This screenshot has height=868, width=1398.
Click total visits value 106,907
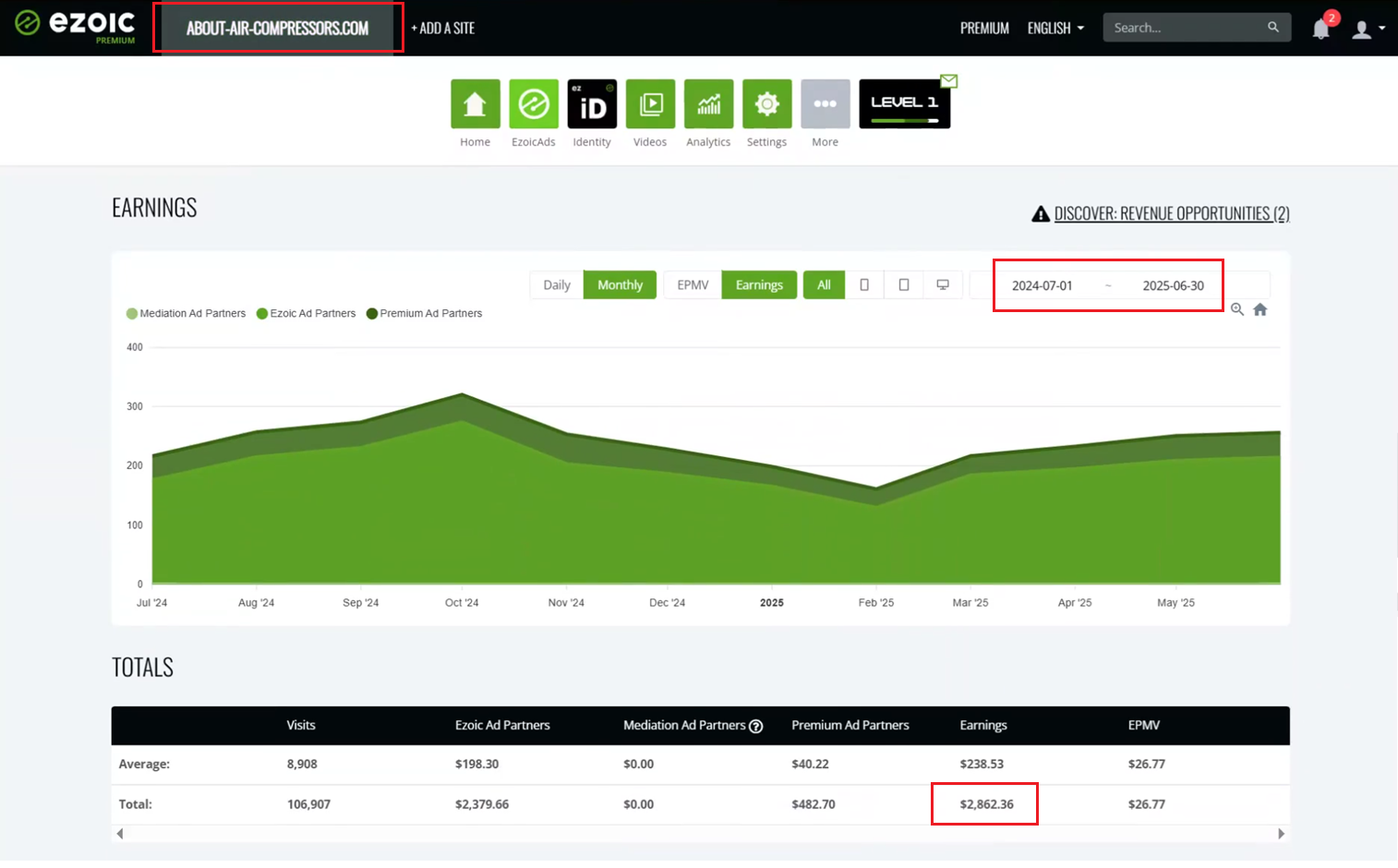tap(308, 804)
